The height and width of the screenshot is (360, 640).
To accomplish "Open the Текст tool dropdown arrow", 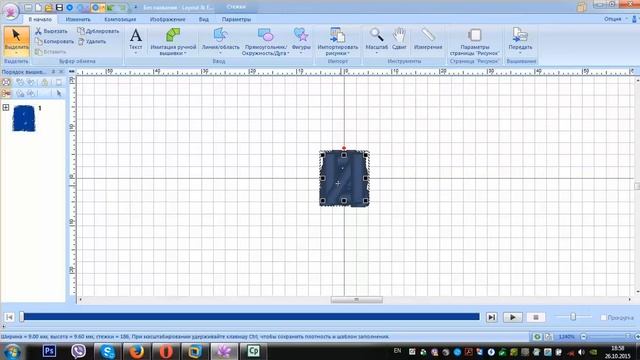I will [x=136, y=53].
